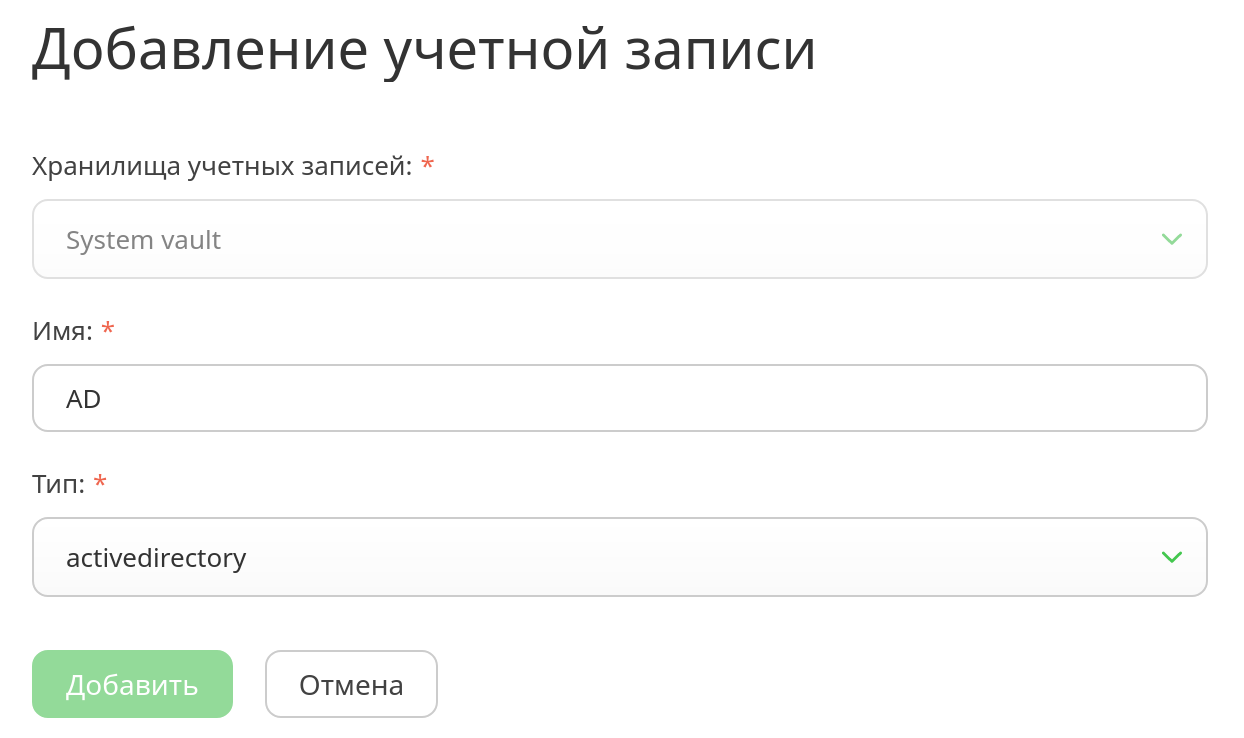
Task: Open the System vault storage dropdown
Action: pos(619,240)
